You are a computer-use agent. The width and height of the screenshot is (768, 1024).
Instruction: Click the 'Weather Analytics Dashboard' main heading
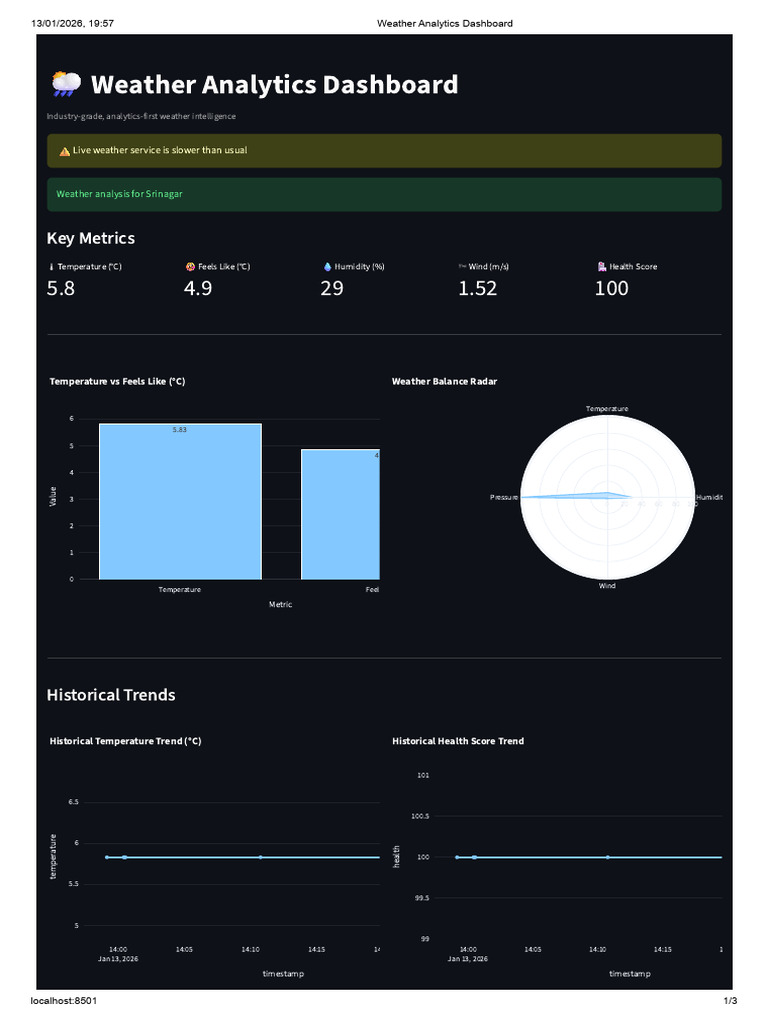click(x=274, y=85)
